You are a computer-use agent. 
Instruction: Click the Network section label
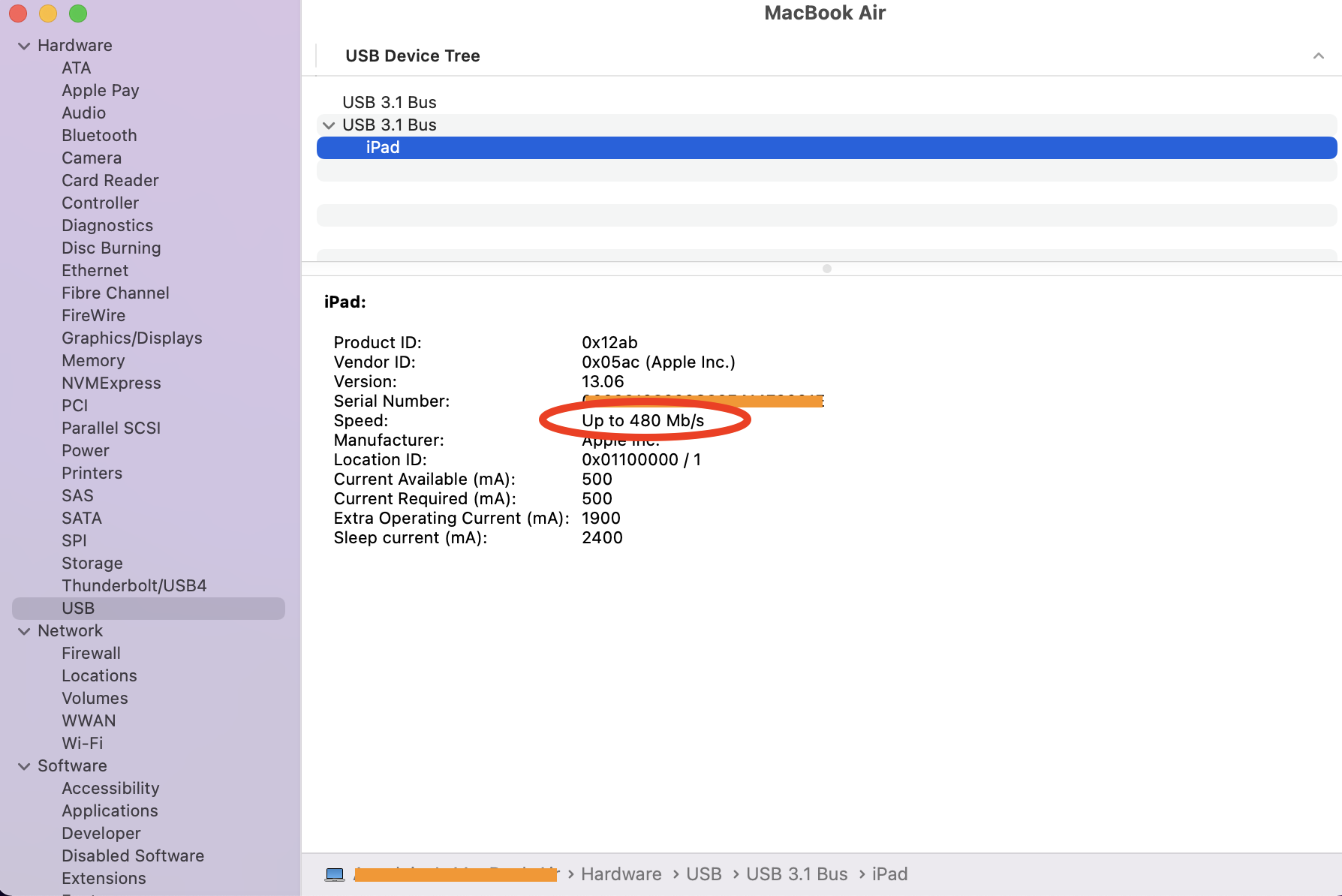click(71, 631)
